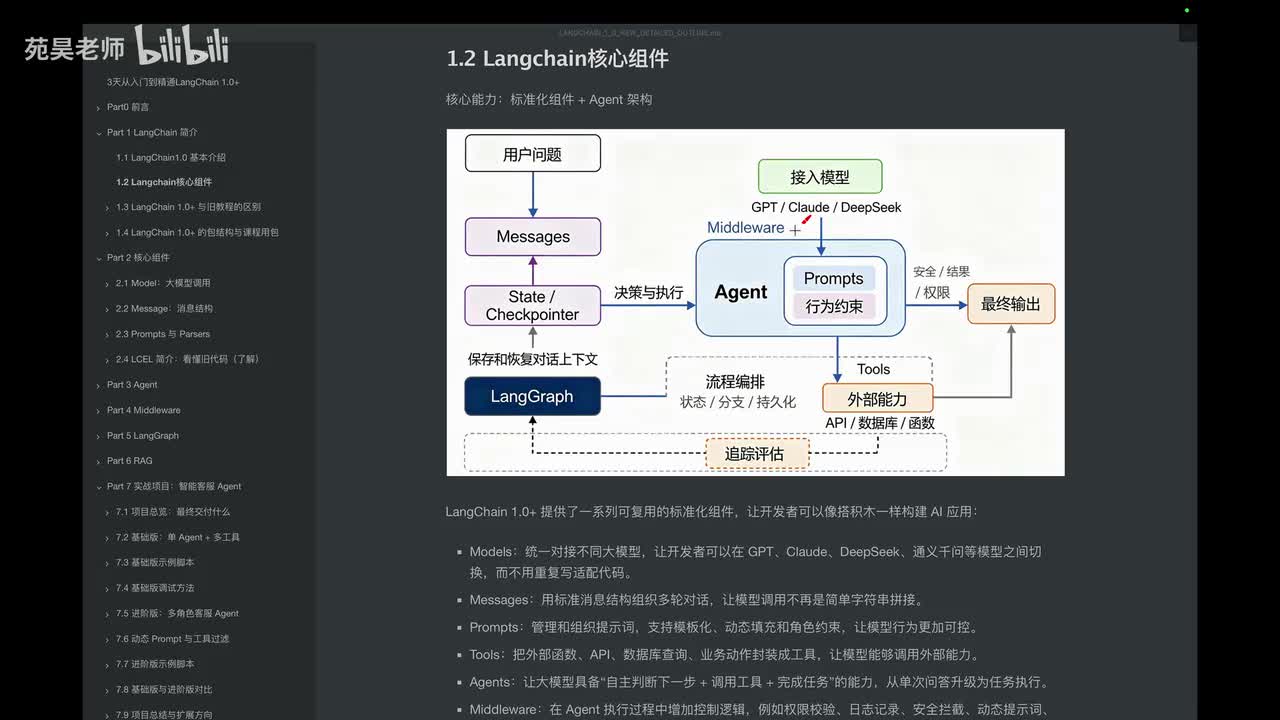Open 7.8 基础版与进阶版对比

(164, 689)
